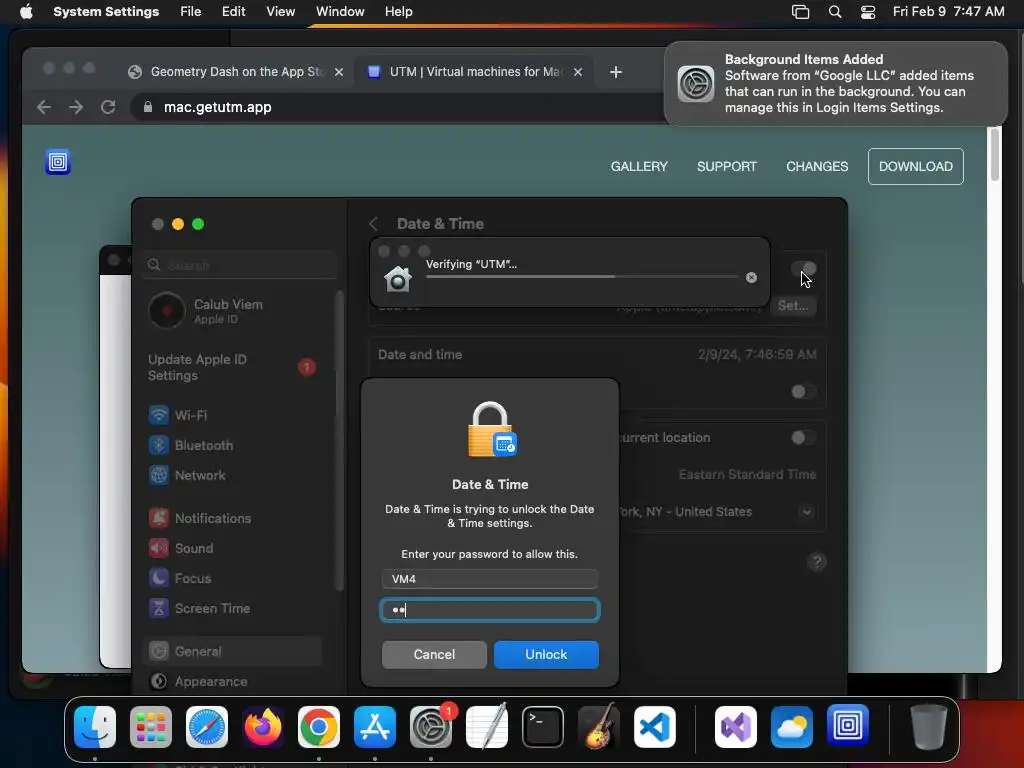This screenshot has height=768, width=1024.
Task: Launch Safari from the Dock
Action: click(207, 727)
